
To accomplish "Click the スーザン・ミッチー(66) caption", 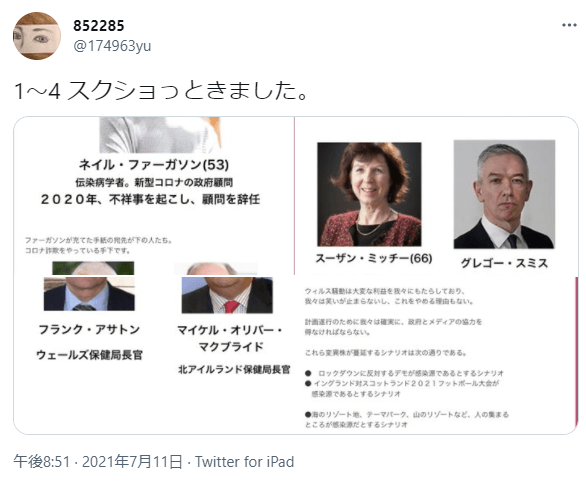I will (374, 258).
